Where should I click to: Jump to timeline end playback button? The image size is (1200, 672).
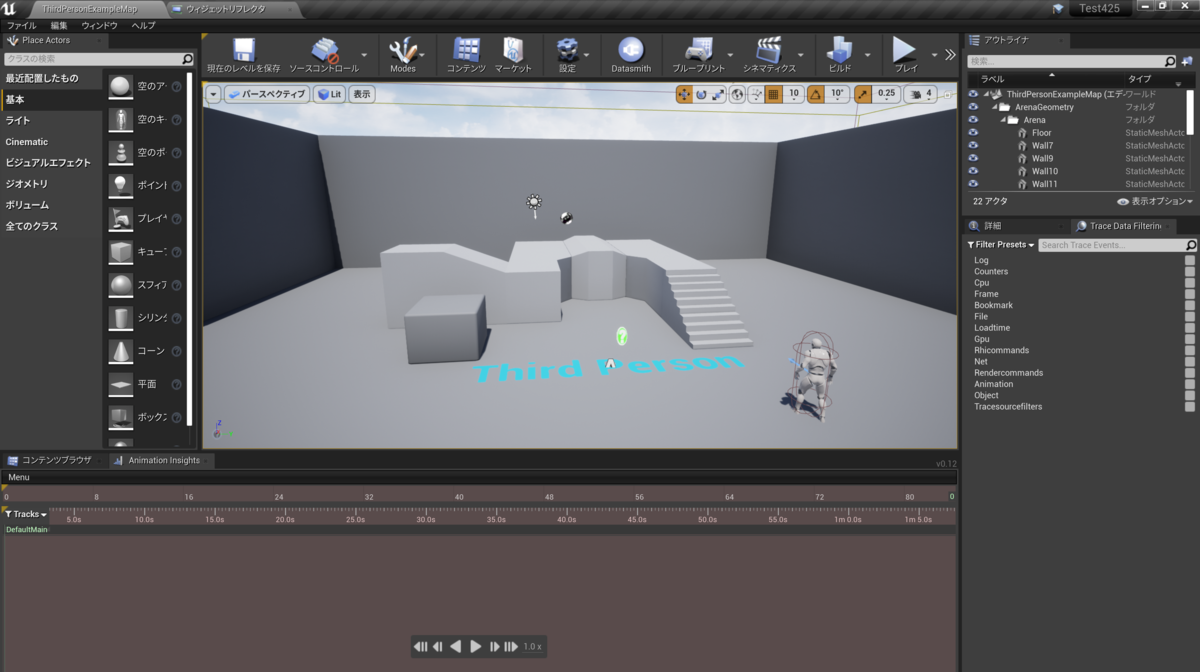tap(511, 647)
